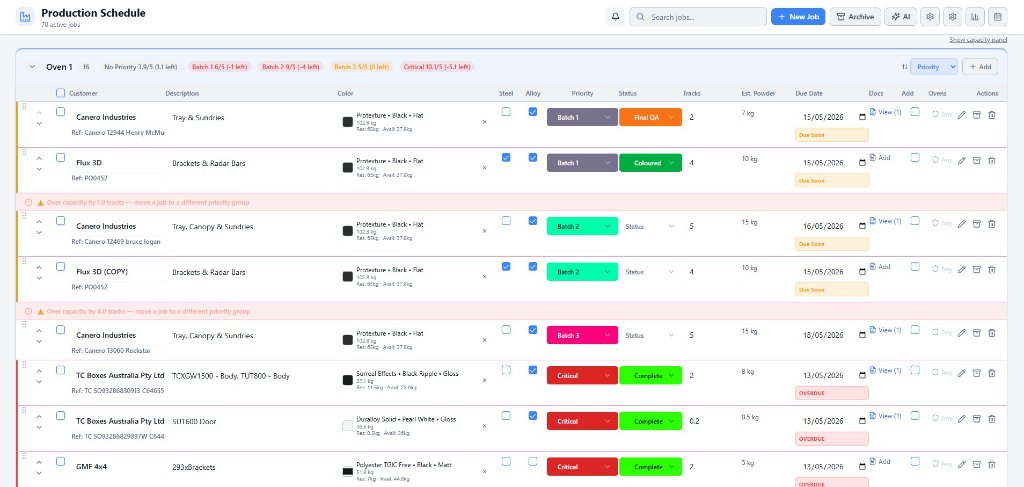
Task: Archive the Flux 3D Batch 1 job
Action: 977,160
